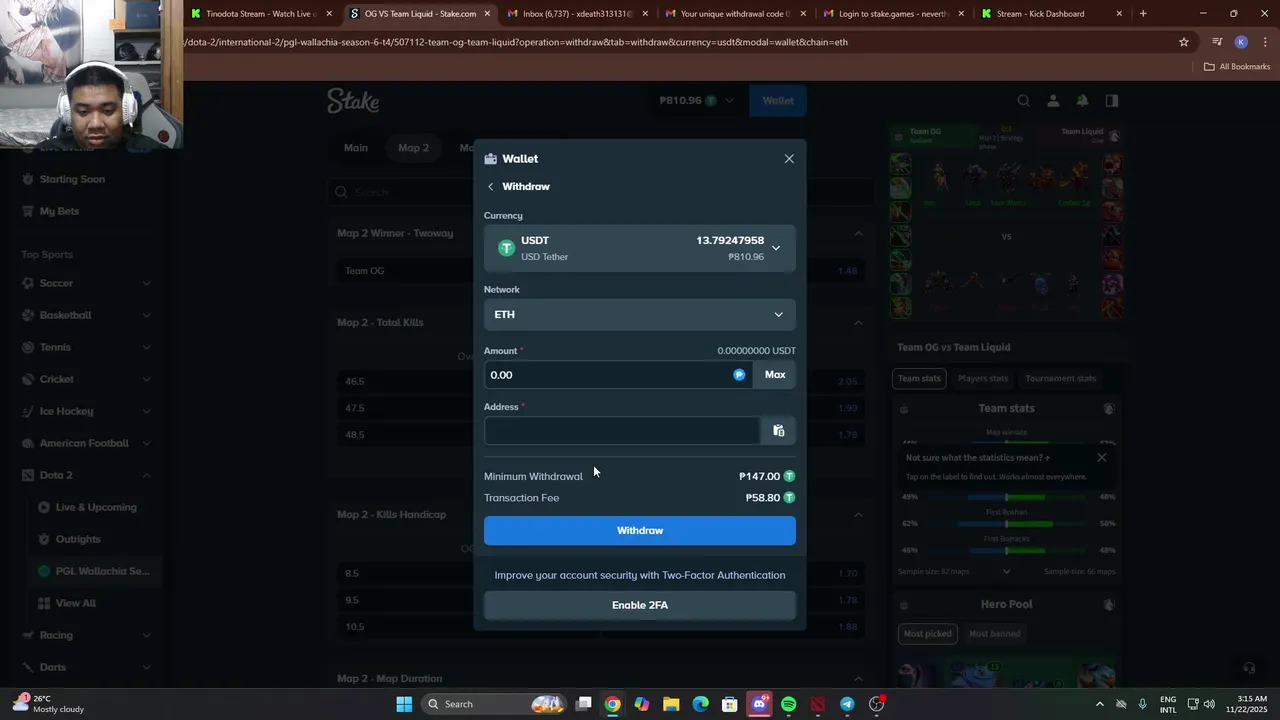This screenshot has height=720, width=1280.
Task: Select the Tournament stats tab
Action: (x=1060, y=379)
